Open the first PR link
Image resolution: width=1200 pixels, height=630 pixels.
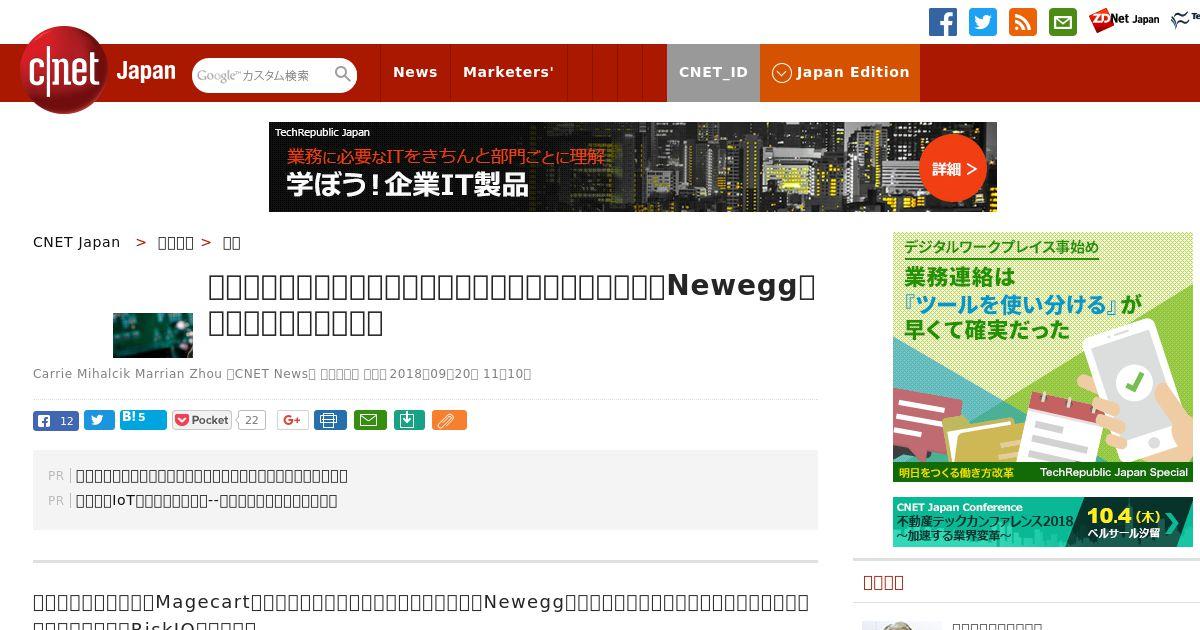coord(212,475)
